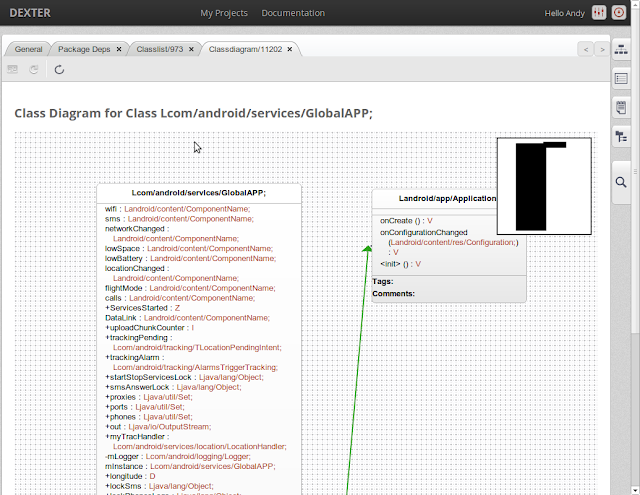
Task: Click the +ServicesStarted : Z field
Action: pyautogui.click(x=142, y=308)
